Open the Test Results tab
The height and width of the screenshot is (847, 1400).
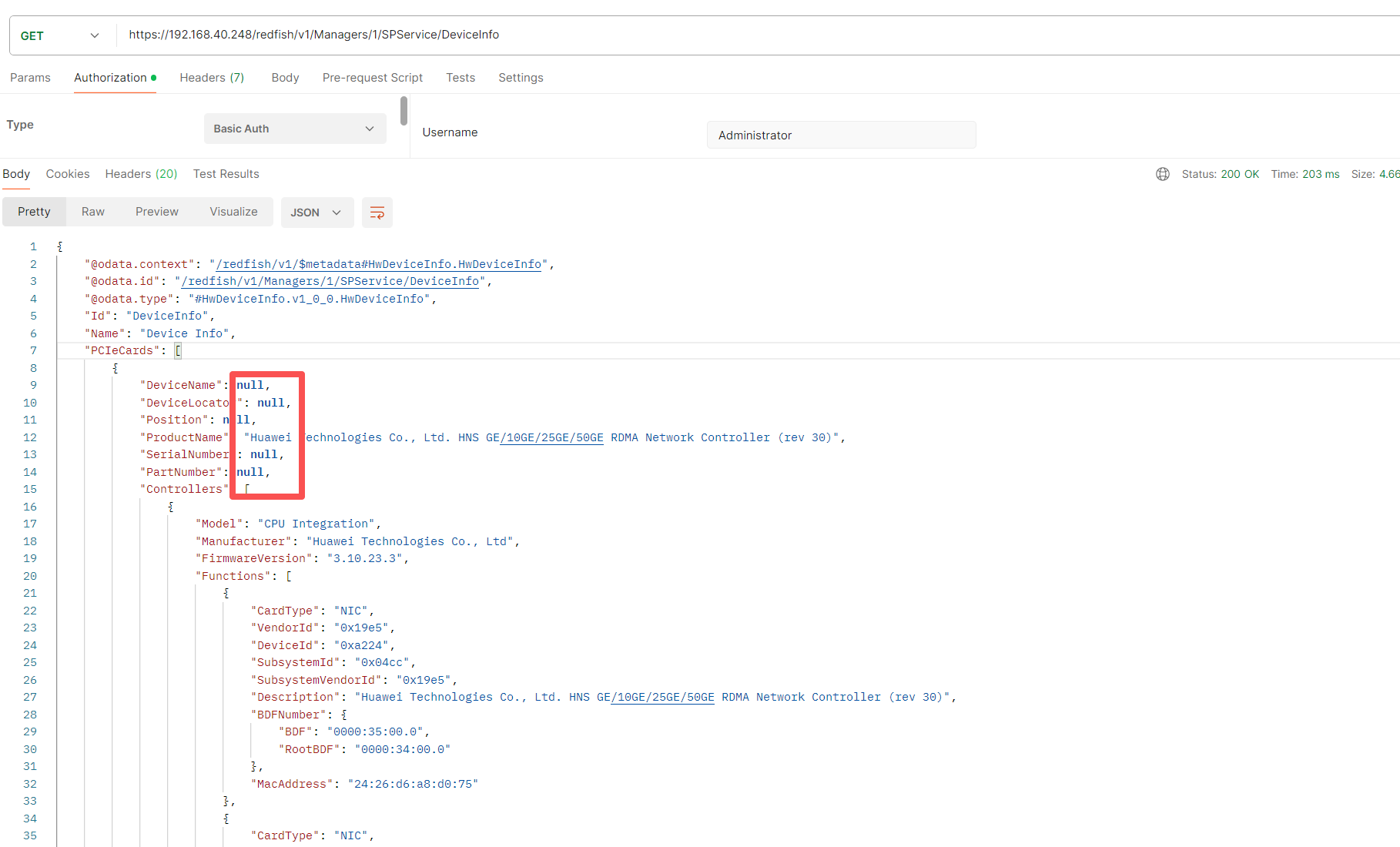(x=226, y=174)
